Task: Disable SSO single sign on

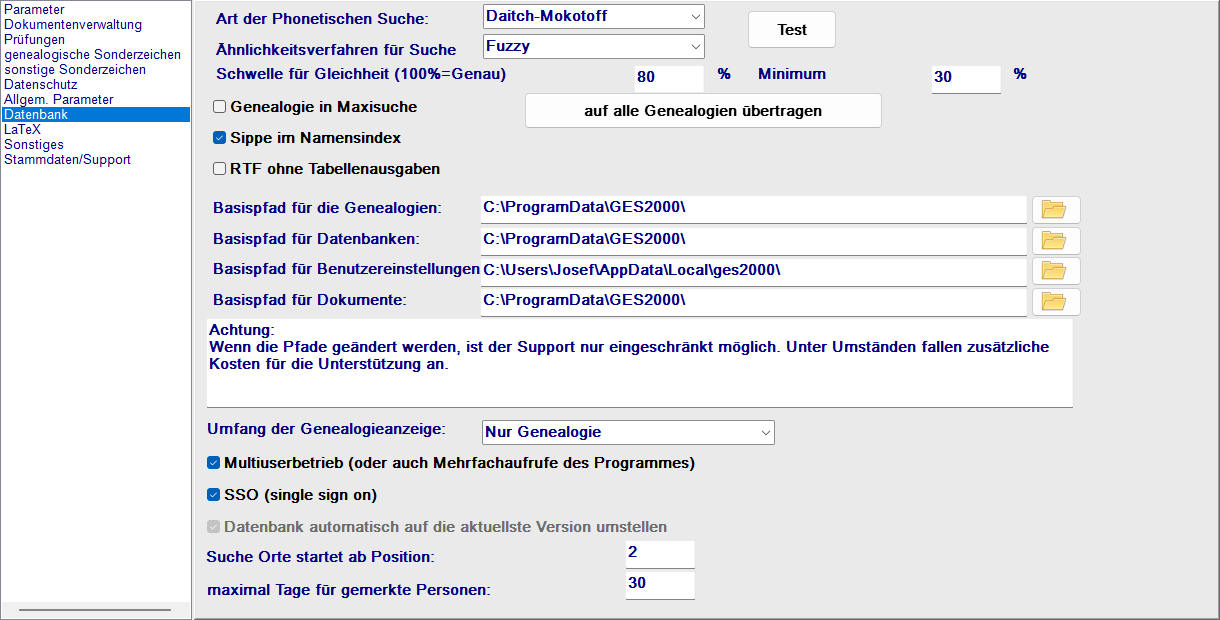Action: pyautogui.click(x=213, y=494)
